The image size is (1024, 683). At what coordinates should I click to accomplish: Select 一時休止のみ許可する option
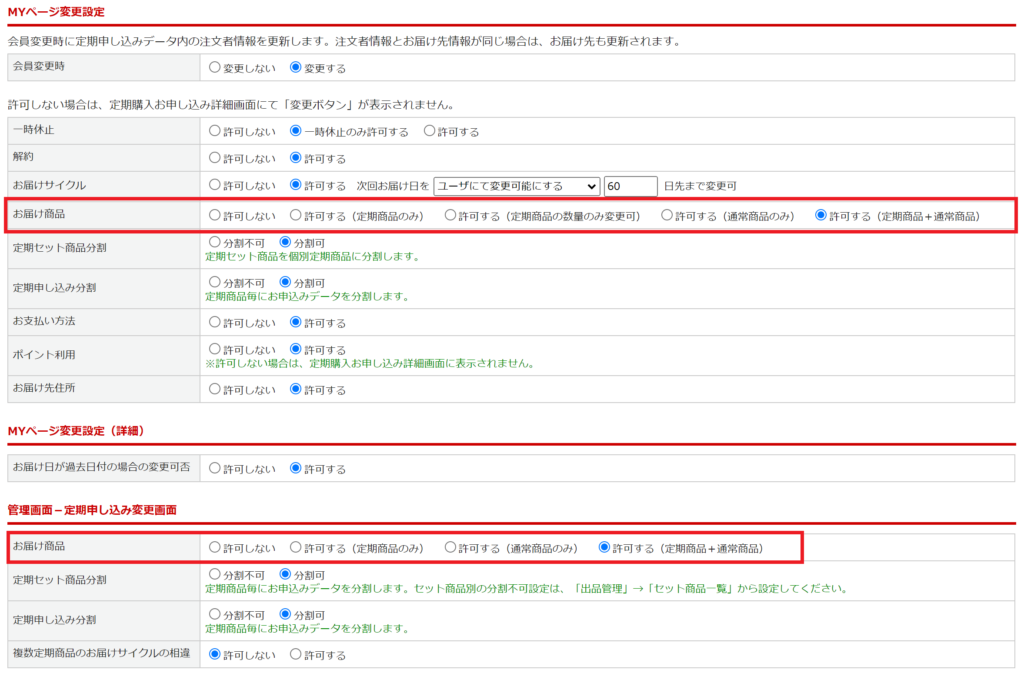tap(295, 131)
